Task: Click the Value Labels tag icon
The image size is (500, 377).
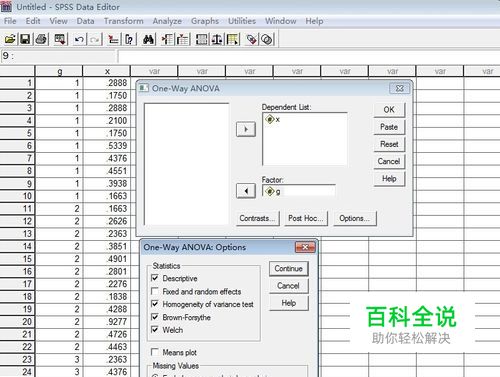Action: [x=252, y=39]
